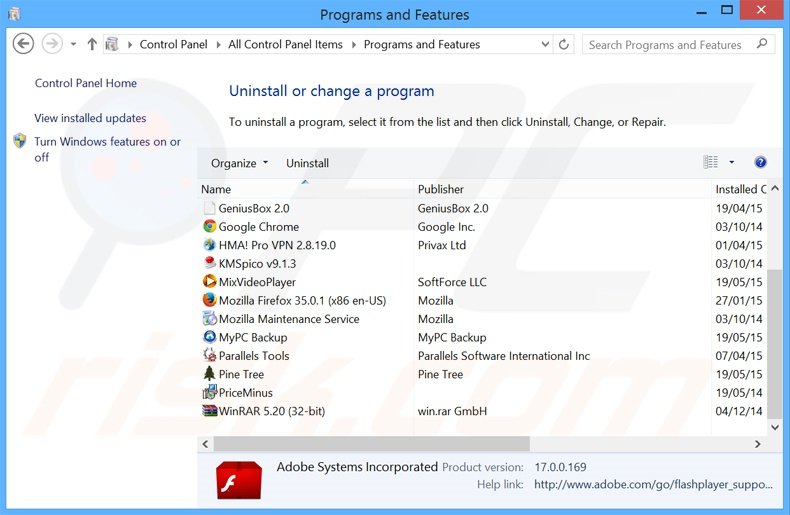This screenshot has height=515, width=790.
Task: Select WinRAR books icon
Action: click(x=210, y=411)
